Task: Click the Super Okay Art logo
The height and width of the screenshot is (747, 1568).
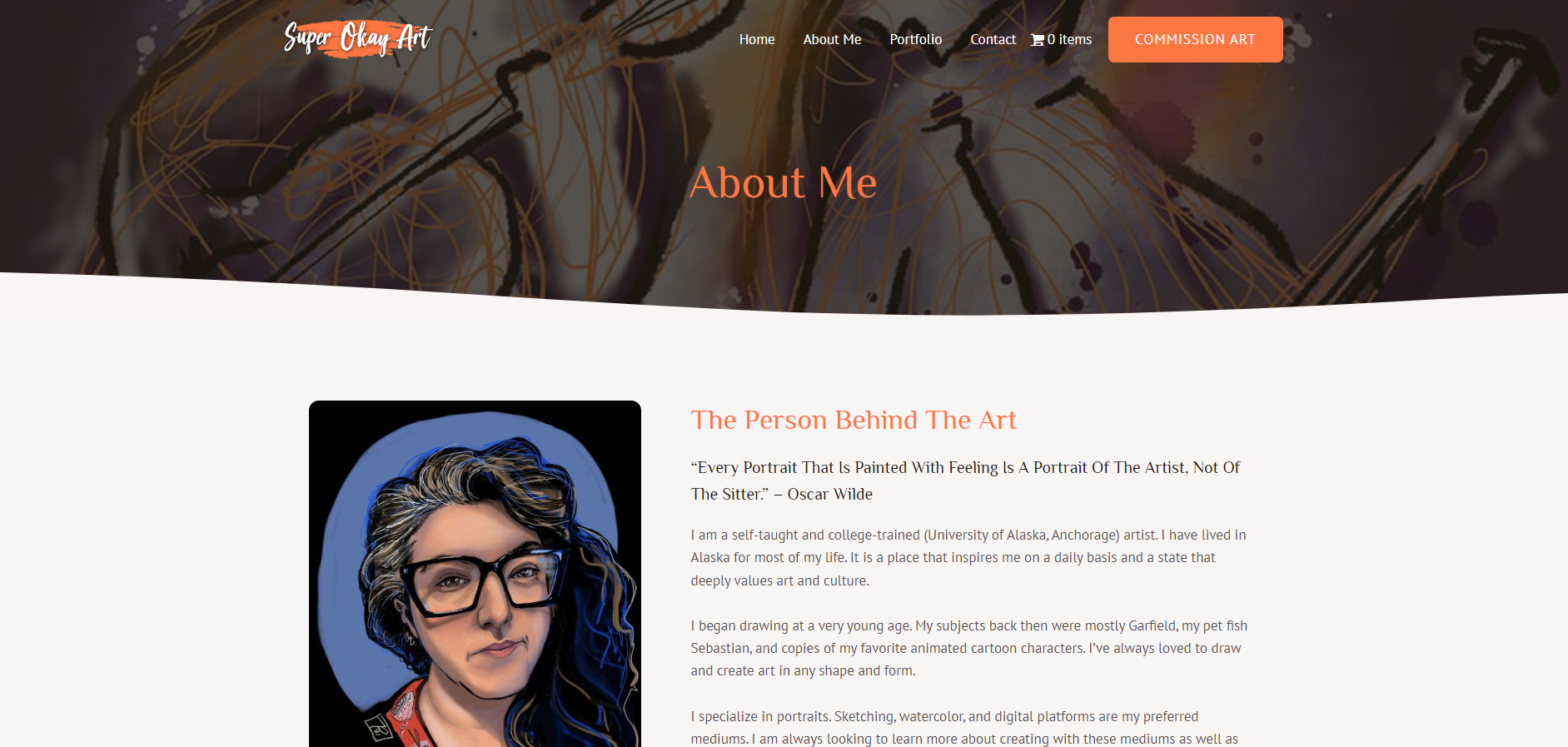Action: pyautogui.click(x=358, y=38)
